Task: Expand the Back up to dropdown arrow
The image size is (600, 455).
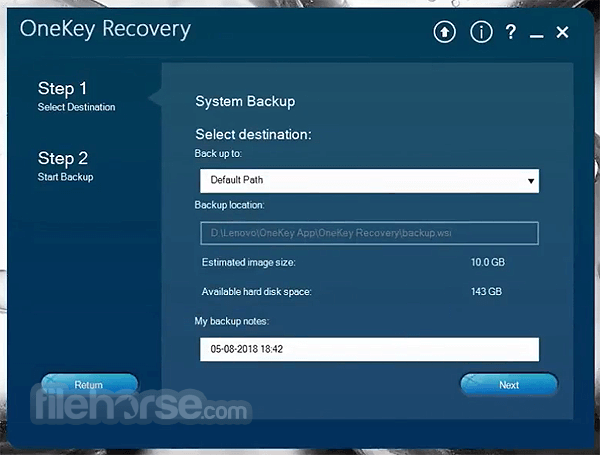Action: [x=531, y=181]
